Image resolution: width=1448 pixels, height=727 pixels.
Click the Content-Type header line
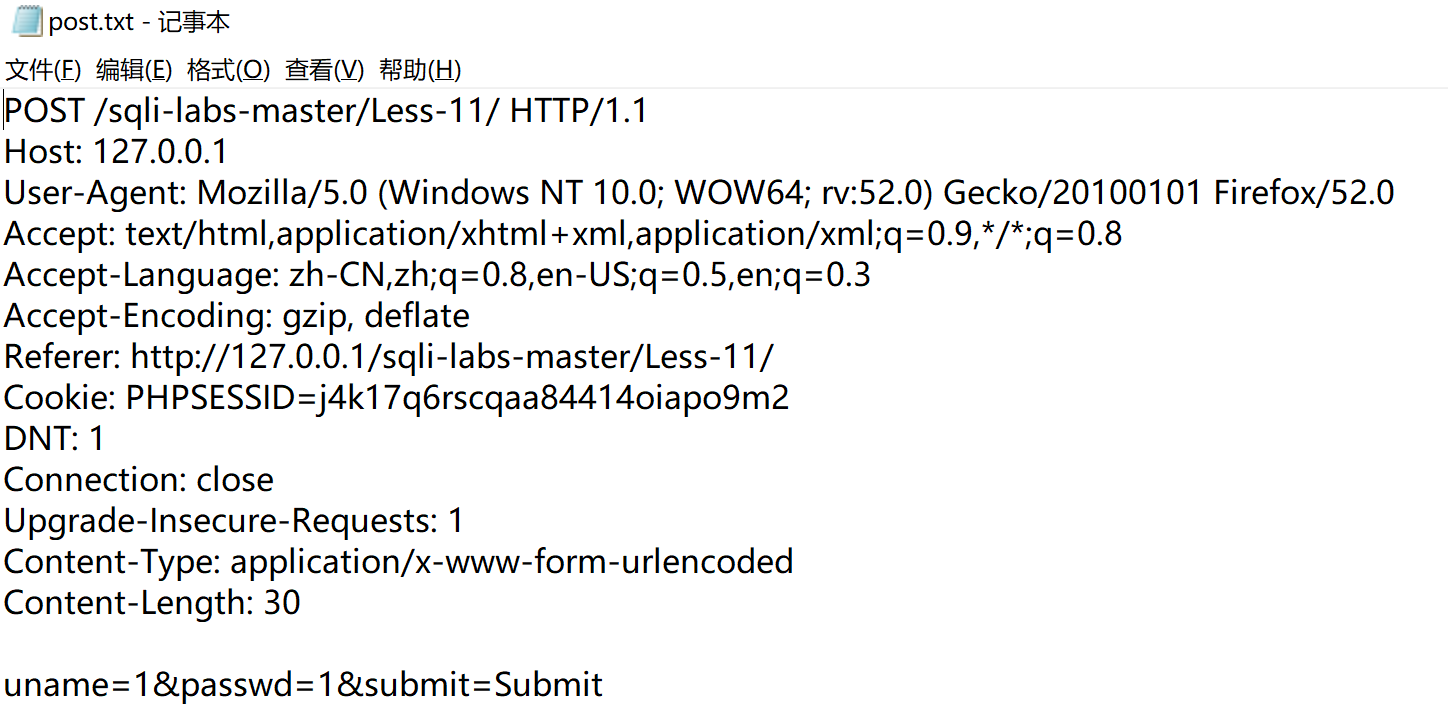point(398,562)
